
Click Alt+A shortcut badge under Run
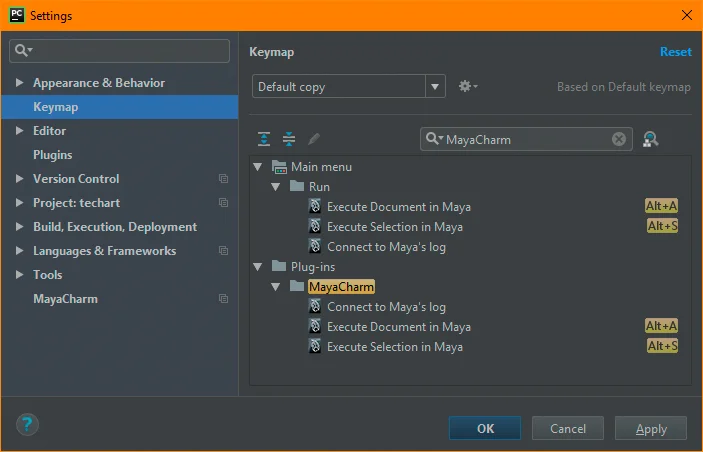click(x=661, y=206)
